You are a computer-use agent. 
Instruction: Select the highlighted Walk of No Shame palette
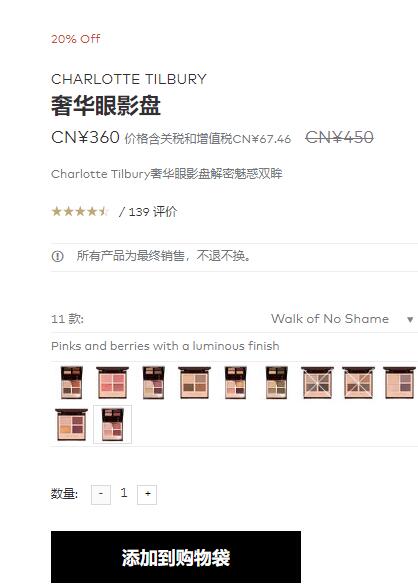tap(112, 425)
